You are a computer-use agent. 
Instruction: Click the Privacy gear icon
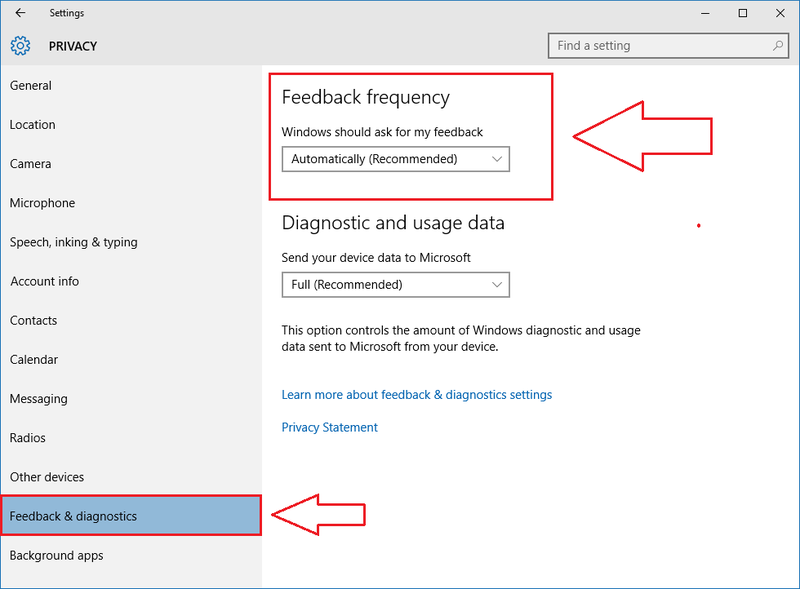(20, 46)
